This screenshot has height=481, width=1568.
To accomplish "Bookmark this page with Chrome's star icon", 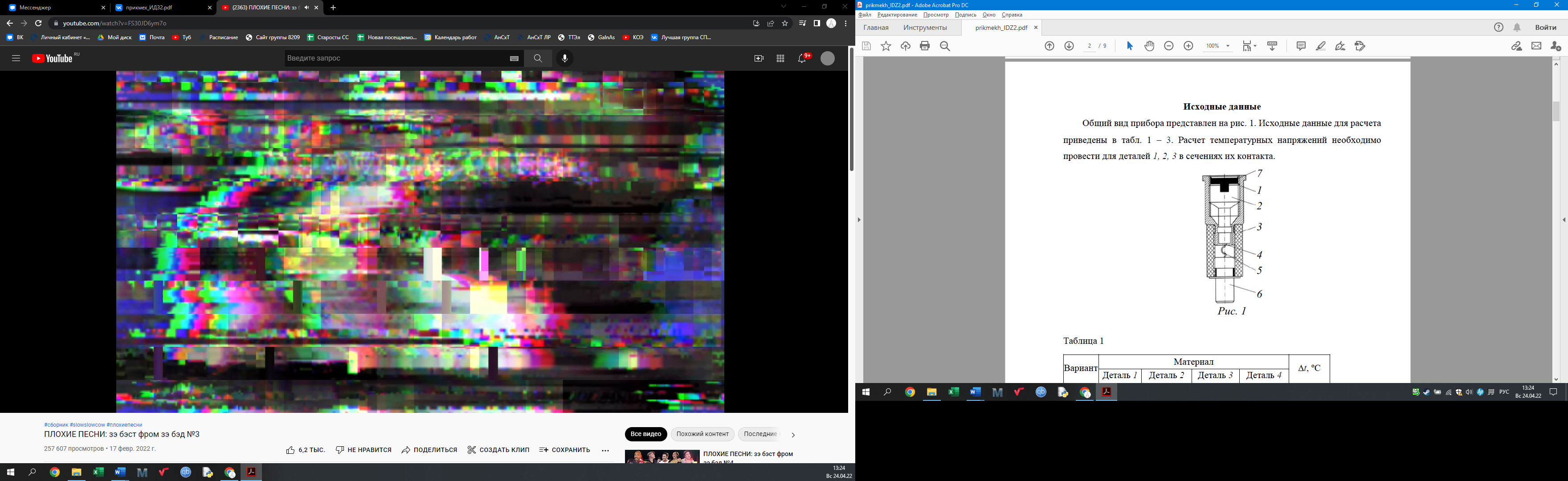I will tap(785, 23).
